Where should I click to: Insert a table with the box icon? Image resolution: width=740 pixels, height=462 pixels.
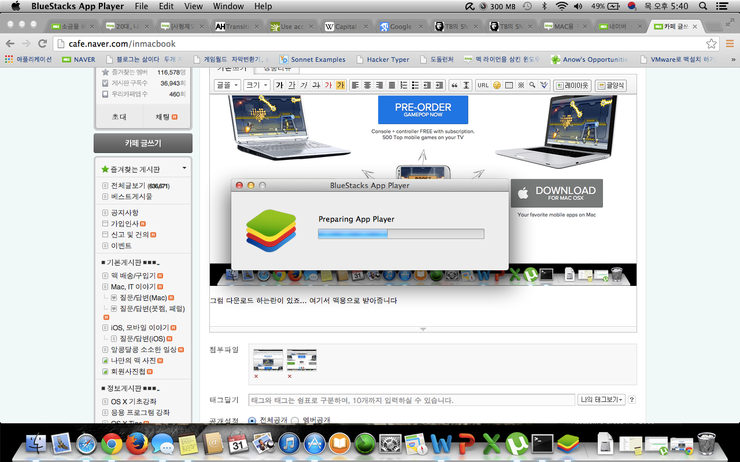509,85
